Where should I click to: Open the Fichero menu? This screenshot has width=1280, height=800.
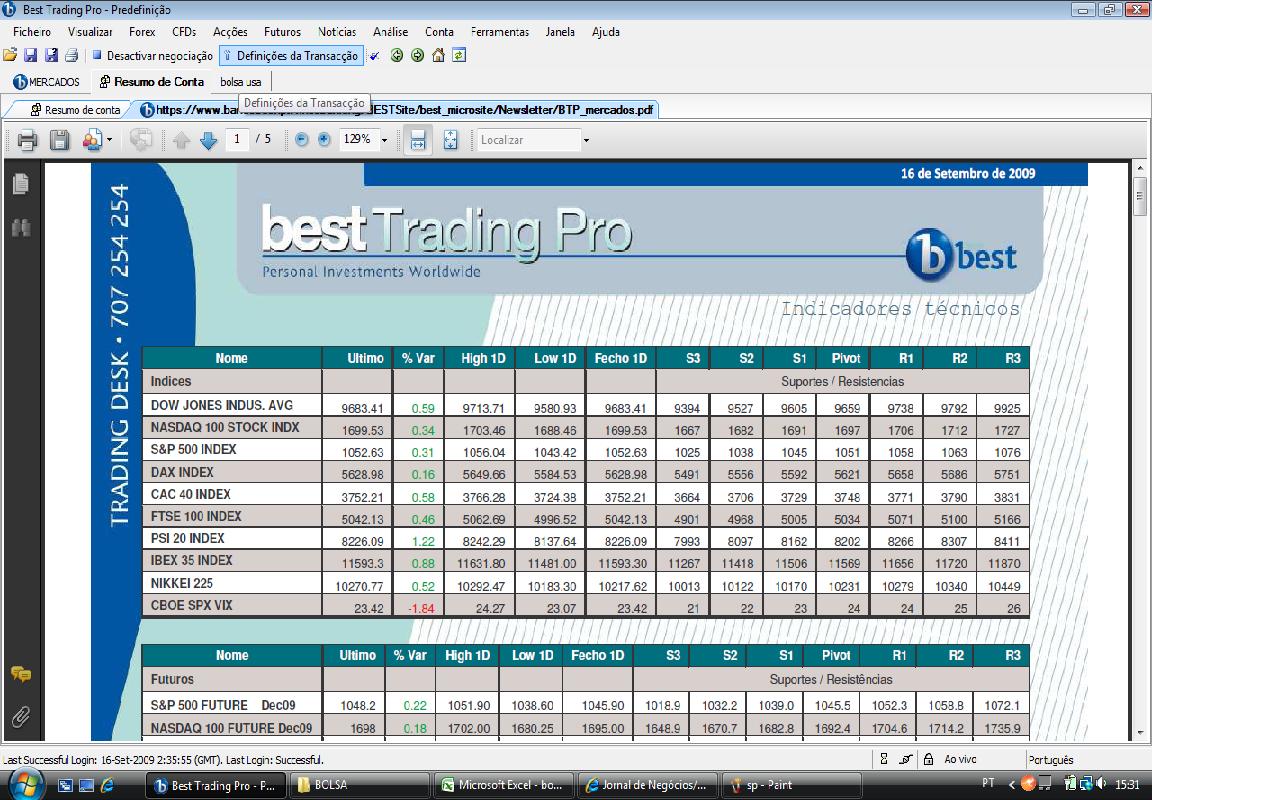[x=32, y=32]
